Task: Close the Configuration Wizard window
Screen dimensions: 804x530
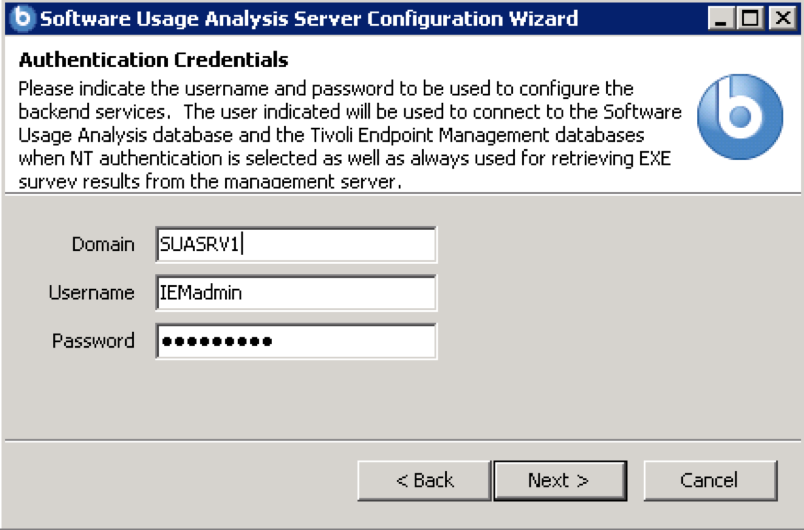Action: click(x=781, y=18)
